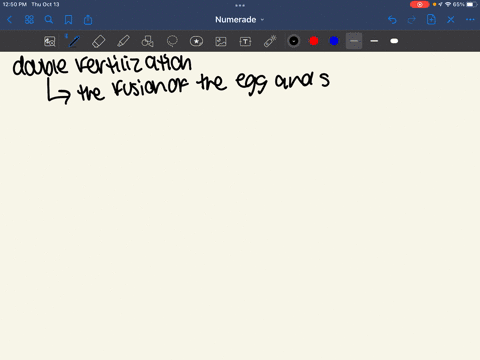This screenshot has width=480, height=360.
Task: Tap the screen recording indicator
Action: click(x=419, y=4)
